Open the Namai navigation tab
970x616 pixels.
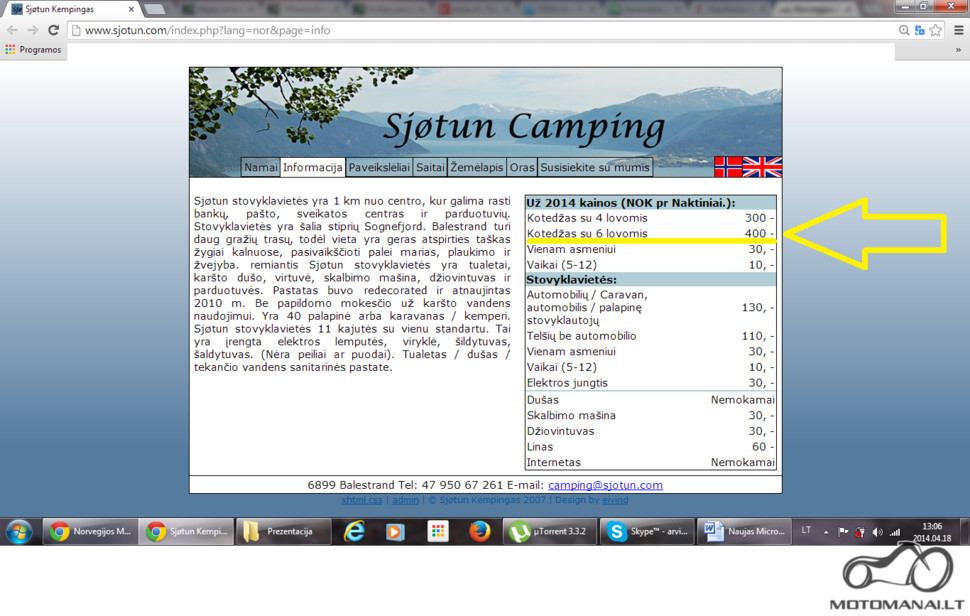[260, 167]
